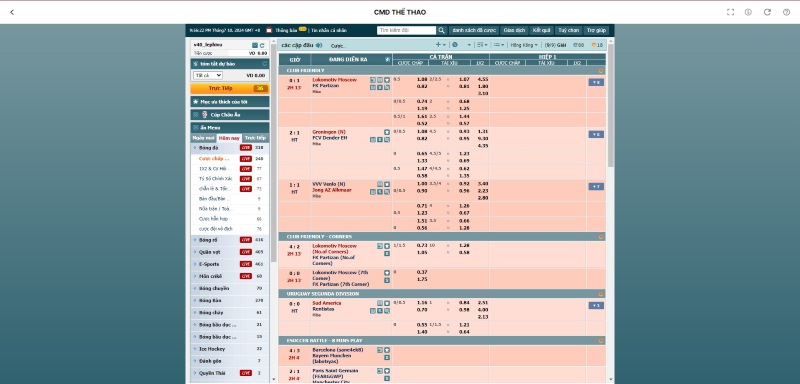Click refresh icon in ESOCCER BATTLE league bar

[x=601, y=341]
